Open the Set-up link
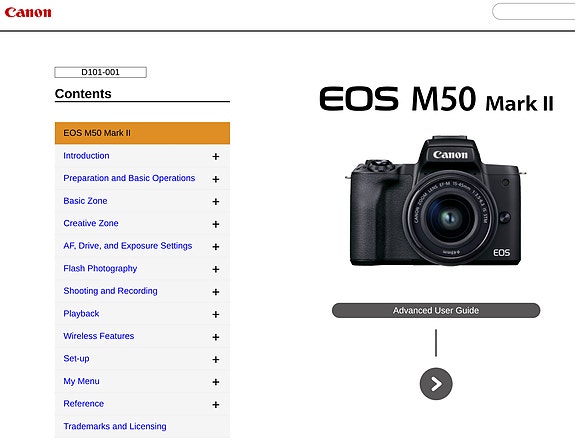575x442 pixels. 76,358
